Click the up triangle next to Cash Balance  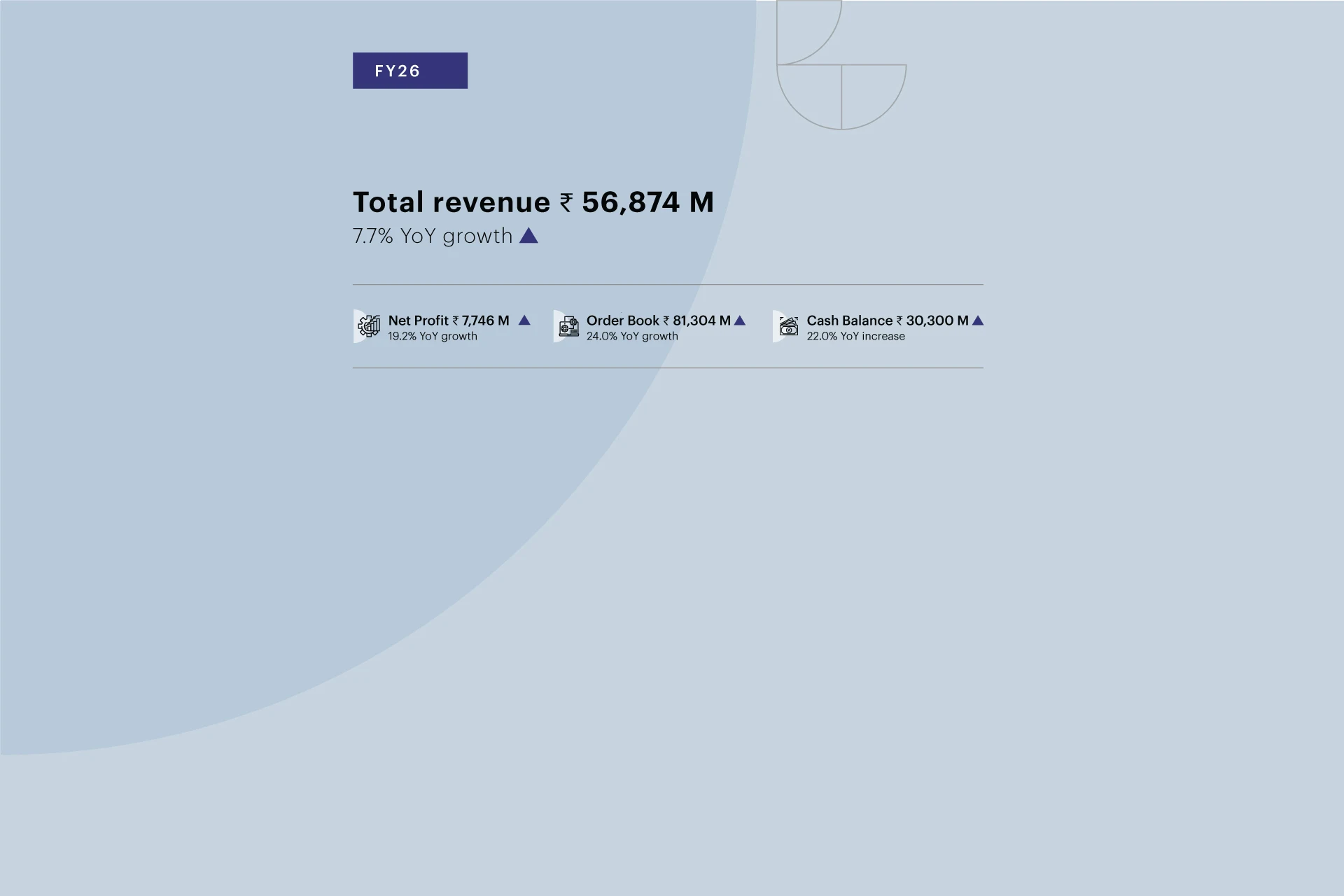(x=978, y=321)
